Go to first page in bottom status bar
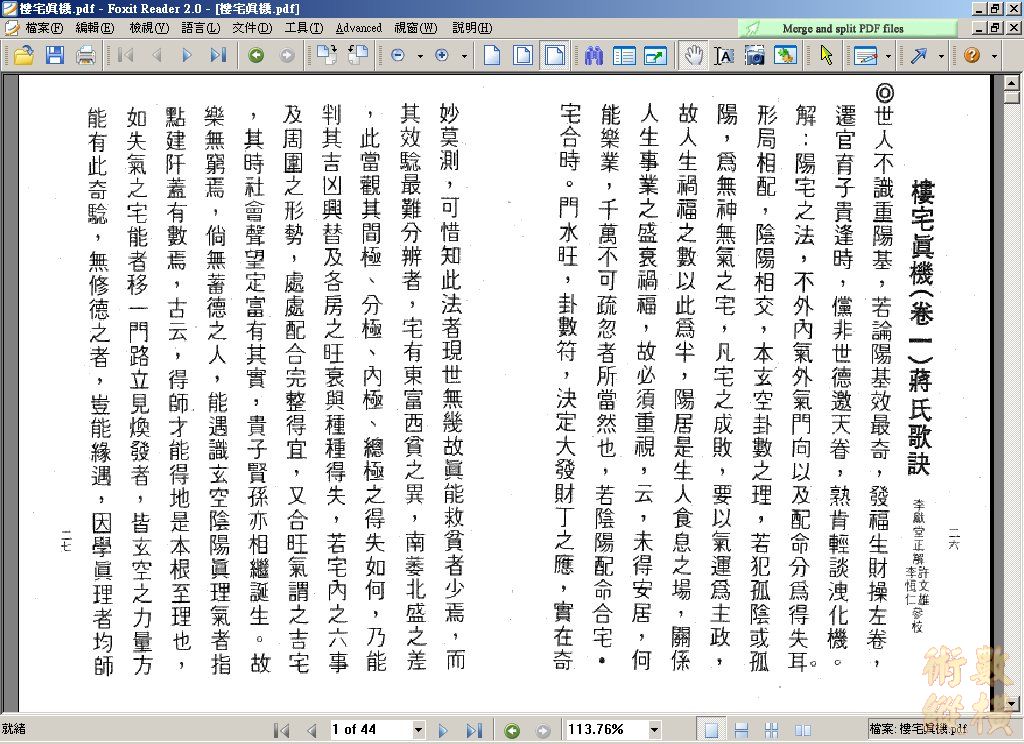The image size is (1024, 744). [x=281, y=730]
